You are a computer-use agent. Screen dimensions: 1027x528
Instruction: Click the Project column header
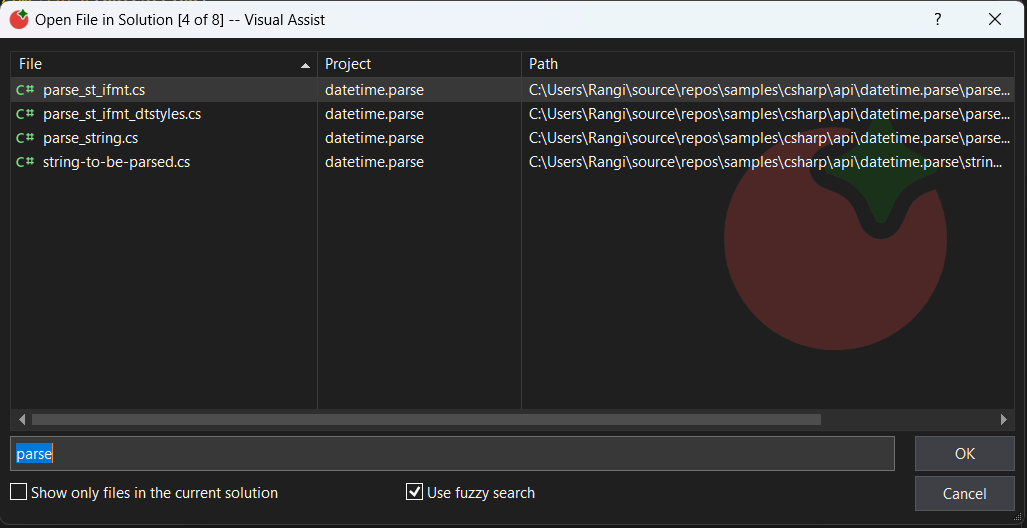pyautogui.click(x=419, y=64)
